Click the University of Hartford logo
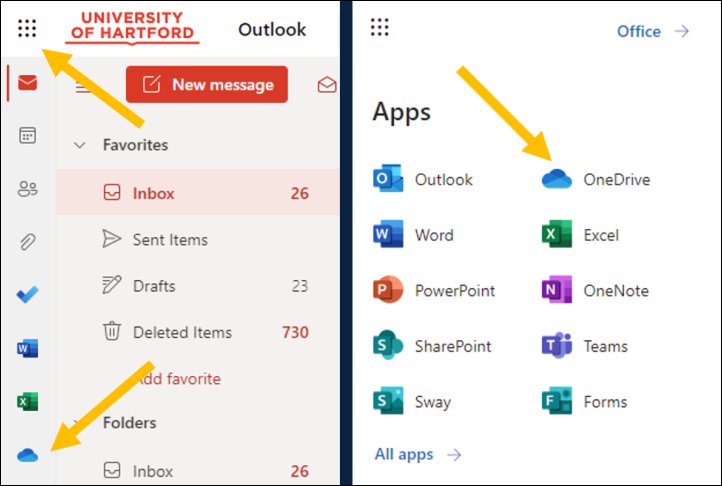 point(132,28)
